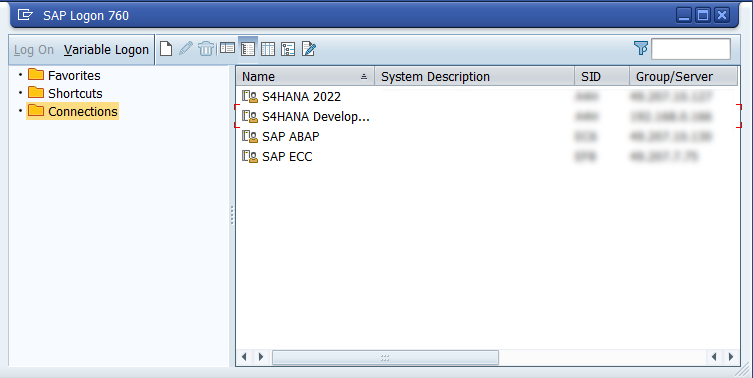Screen dimensions: 753x378
Task: Click the Group/Server column header
Action: [684, 76]
